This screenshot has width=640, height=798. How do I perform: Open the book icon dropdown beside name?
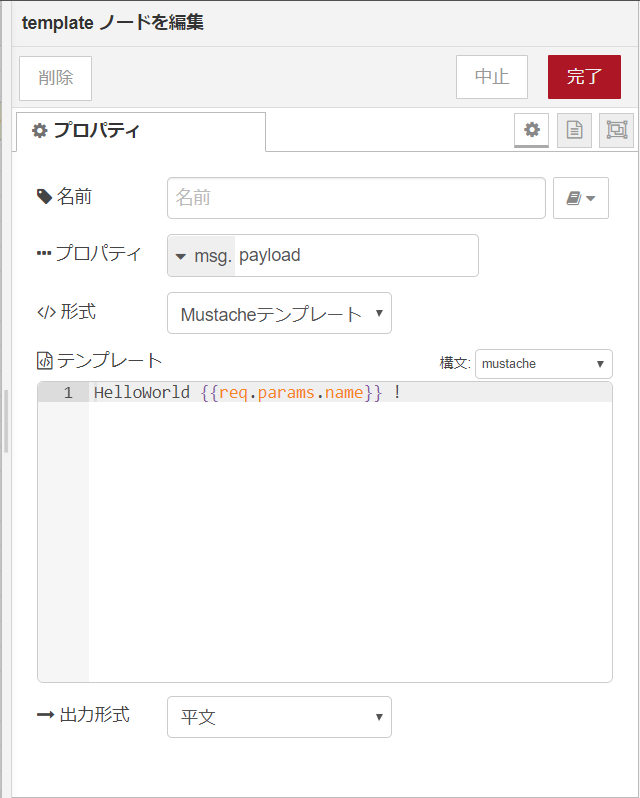tap(580, 198)
